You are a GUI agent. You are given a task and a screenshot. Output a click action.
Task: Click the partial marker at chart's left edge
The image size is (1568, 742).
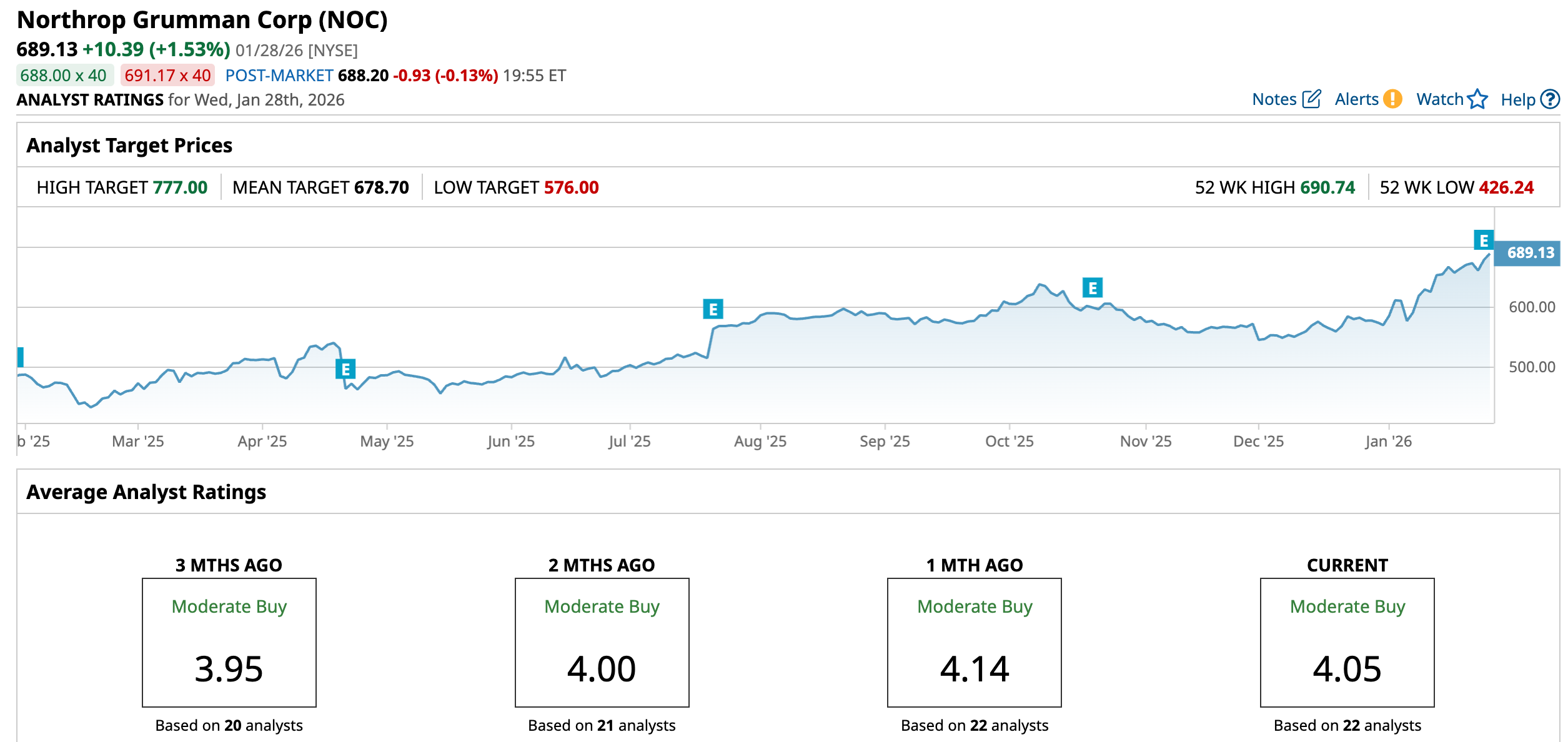tap(21, 357)
